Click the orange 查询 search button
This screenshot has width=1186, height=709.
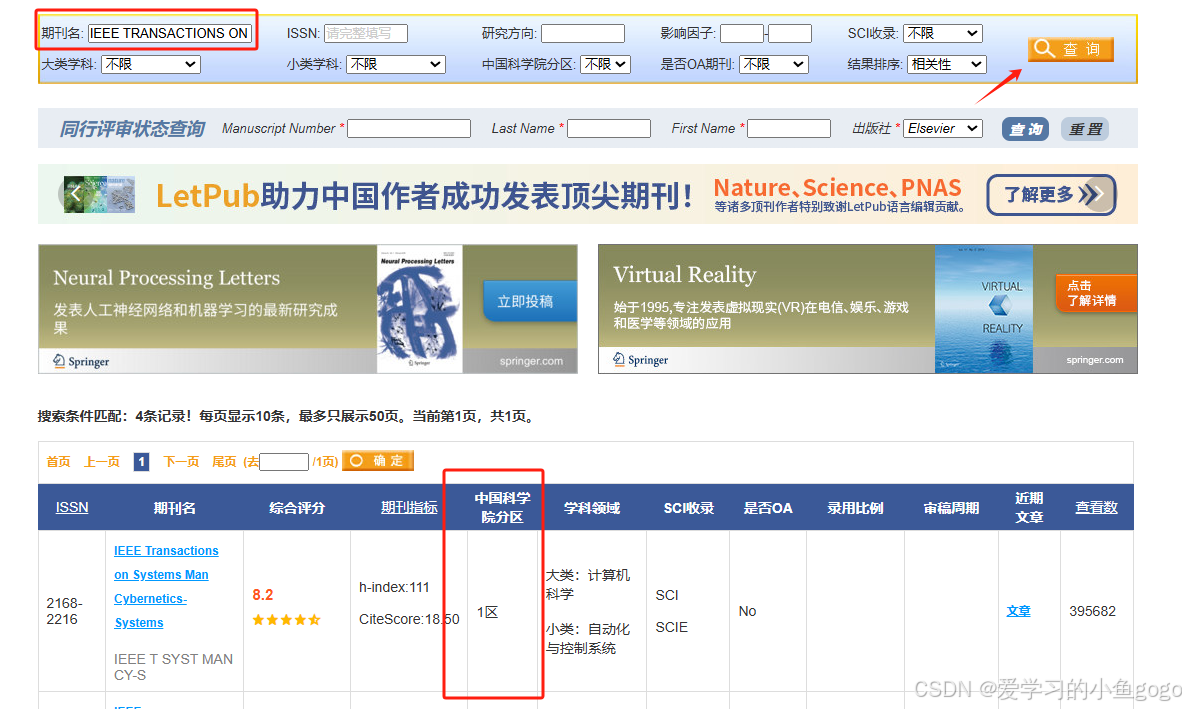(x=1070, y=49)
